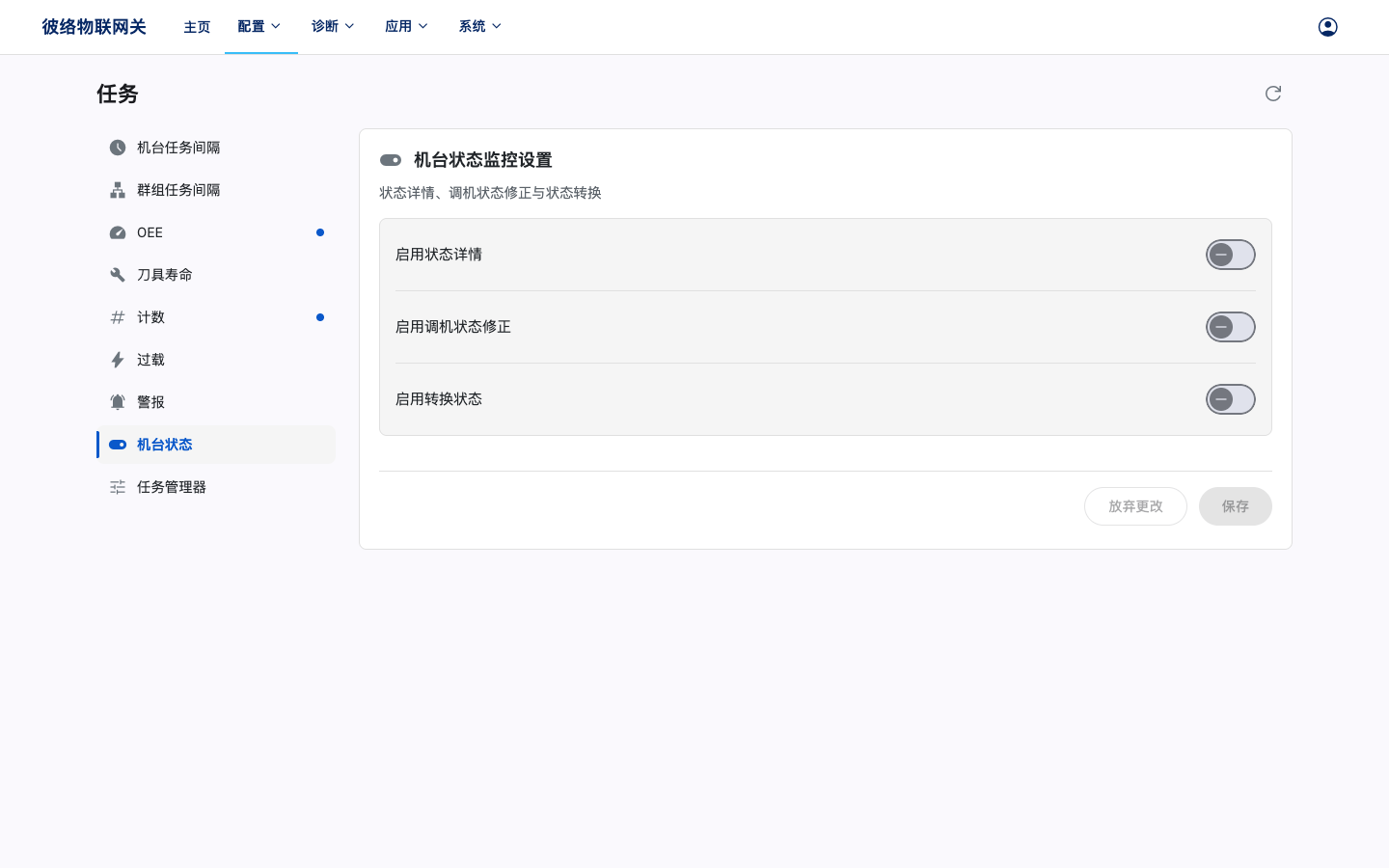The width and height of the screenshot is (1389, 868).
Task: Click the sliders icon for 任务管理器
Action: tap(118, 487)
